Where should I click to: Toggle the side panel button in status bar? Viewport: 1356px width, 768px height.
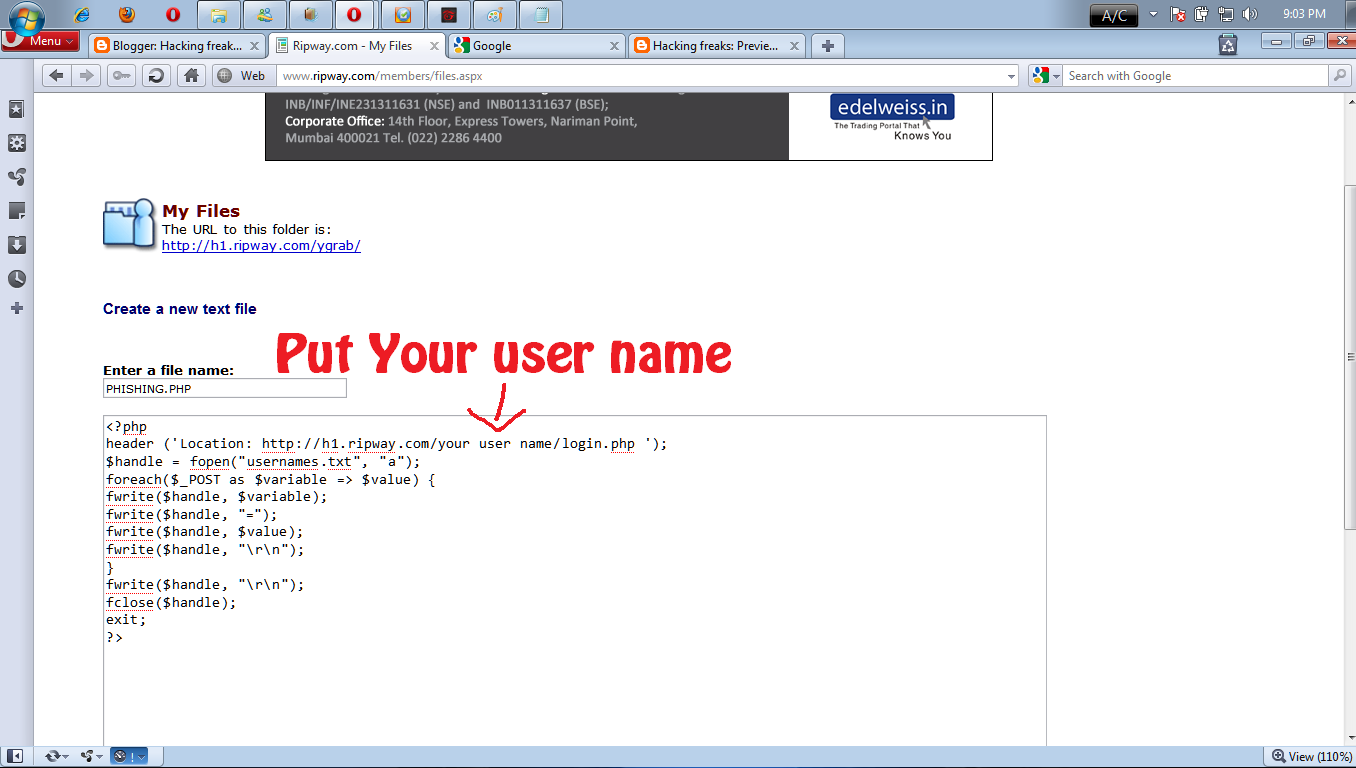click(15, 756)
